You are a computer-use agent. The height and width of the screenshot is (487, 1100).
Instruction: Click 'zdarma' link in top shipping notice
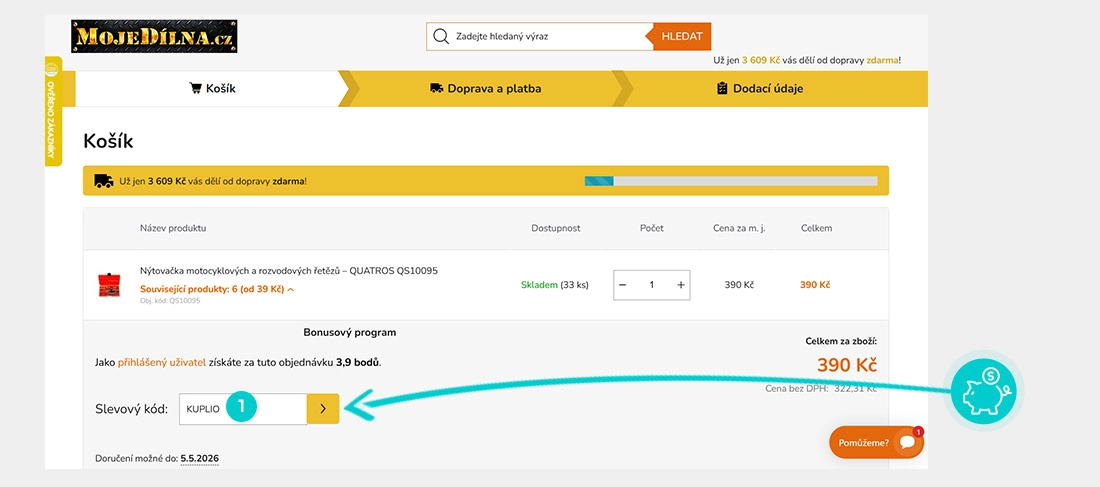(882, 60)
